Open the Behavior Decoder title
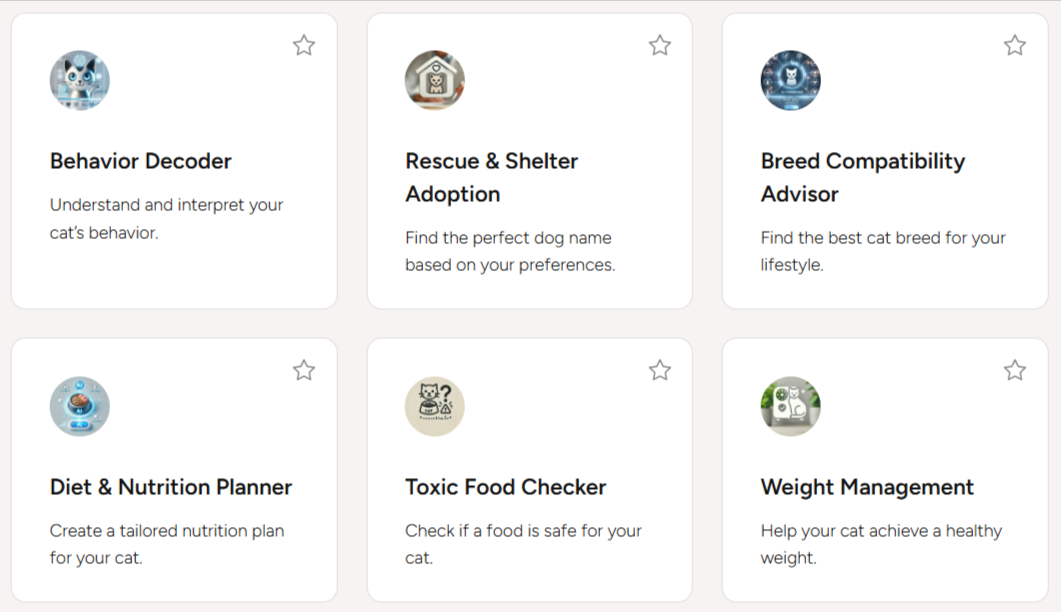Screen dimensions: 1061x612 click(141, 161)
